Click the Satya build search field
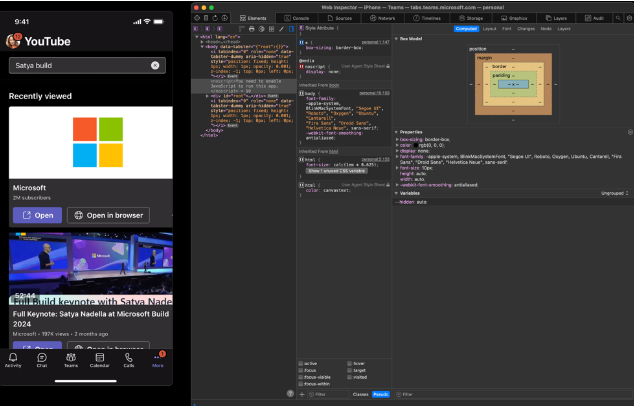Viewport: 634px width, 406px height. (x=80, y=65)
